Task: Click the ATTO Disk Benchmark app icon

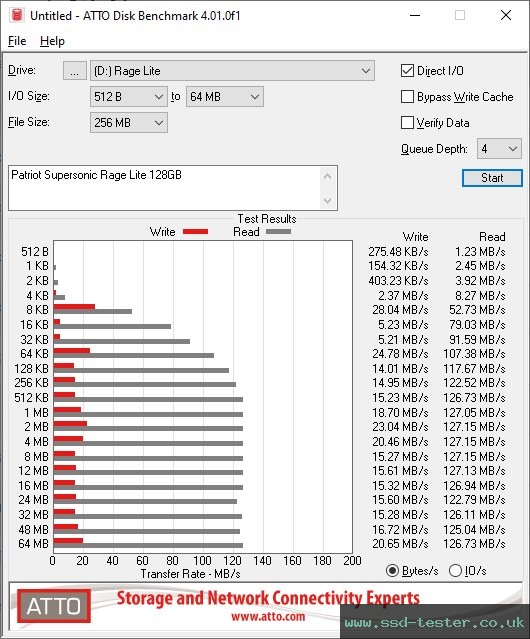Action: coord(17,15)
